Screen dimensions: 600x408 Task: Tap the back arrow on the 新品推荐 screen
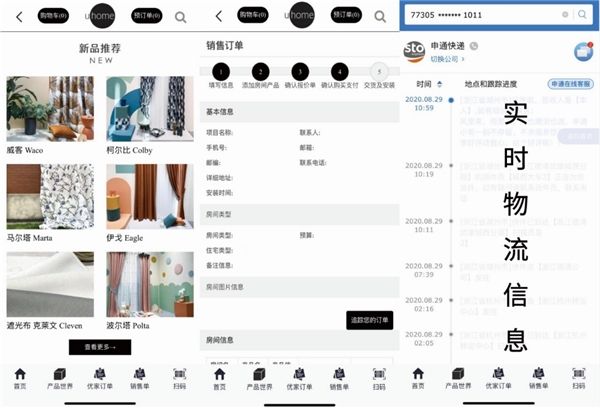point(18,16)
